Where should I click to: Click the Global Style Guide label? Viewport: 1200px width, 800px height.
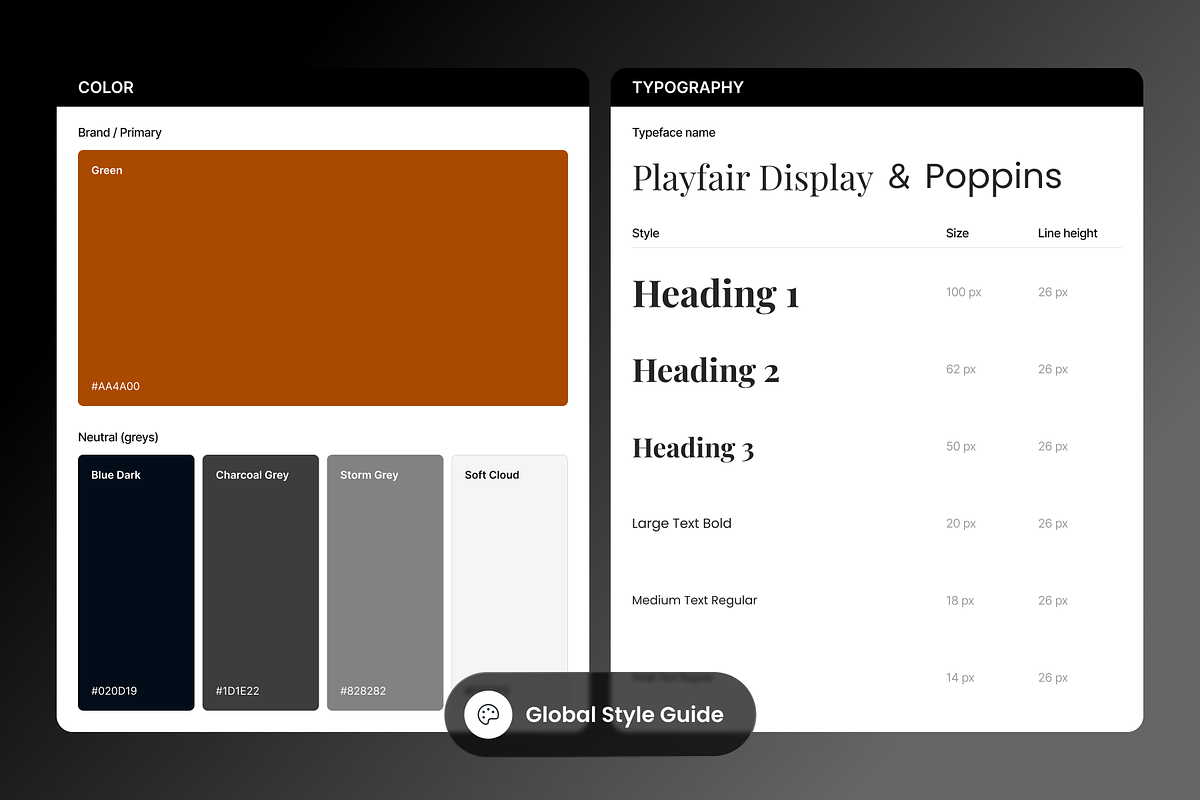click(624, 715)
